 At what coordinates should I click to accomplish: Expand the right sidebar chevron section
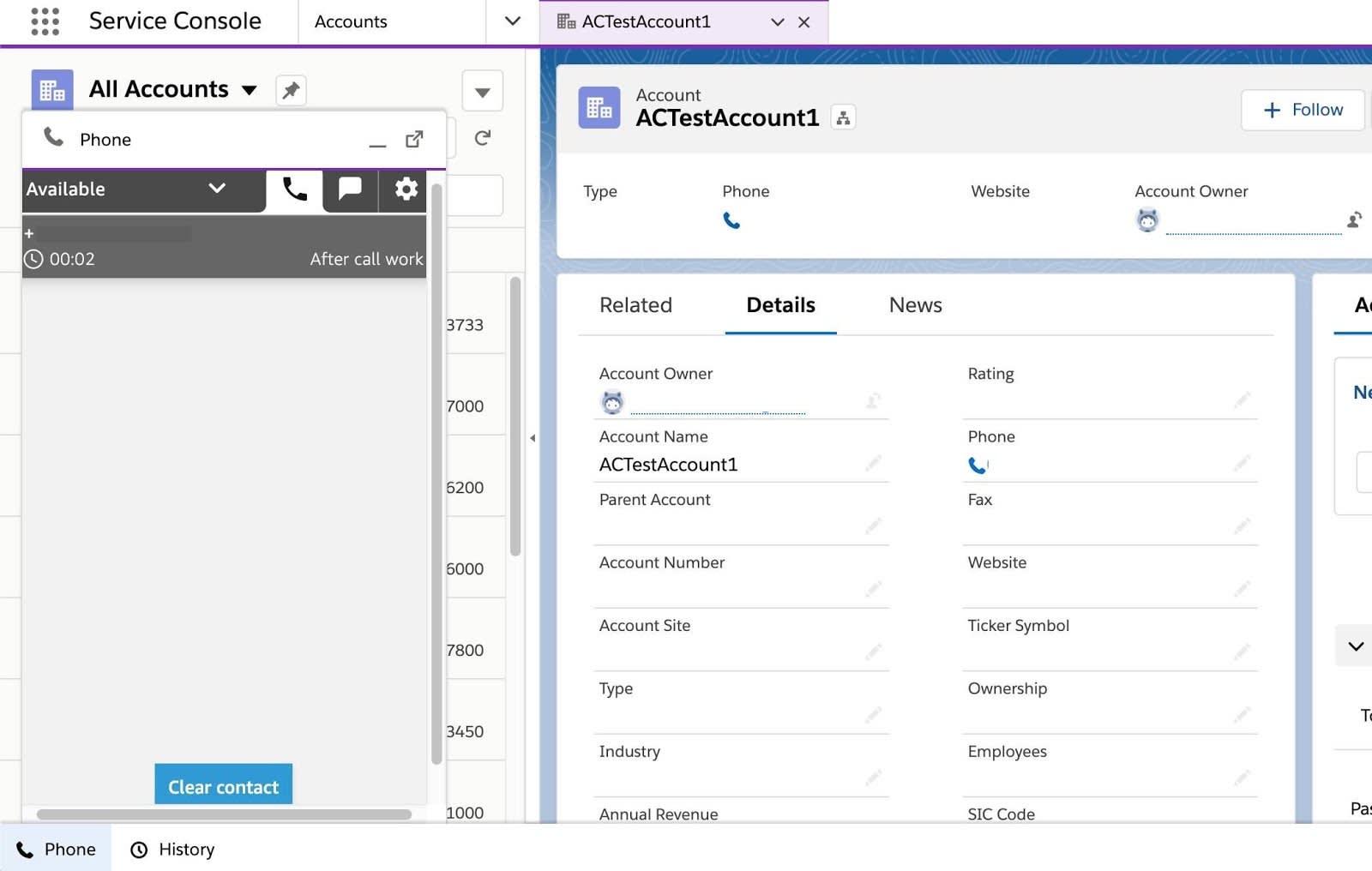[x=1355, y=646]
